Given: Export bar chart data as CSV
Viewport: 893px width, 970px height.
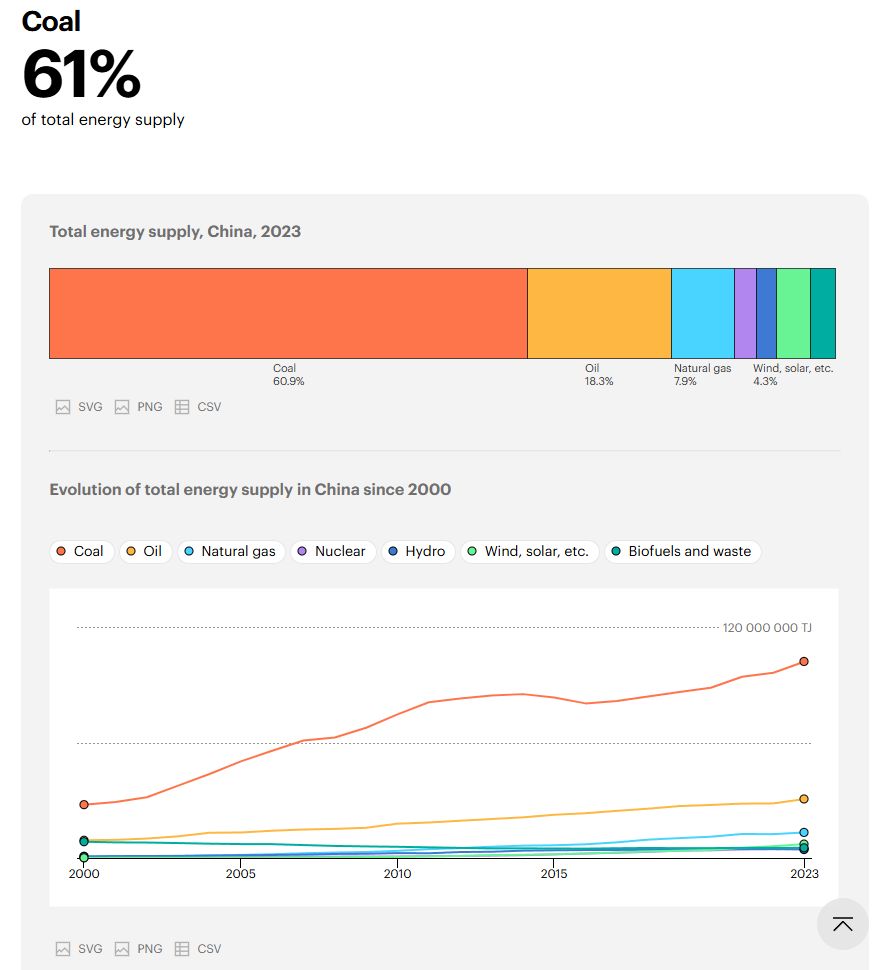Looking at the screenshot, I should click(198, 407).
